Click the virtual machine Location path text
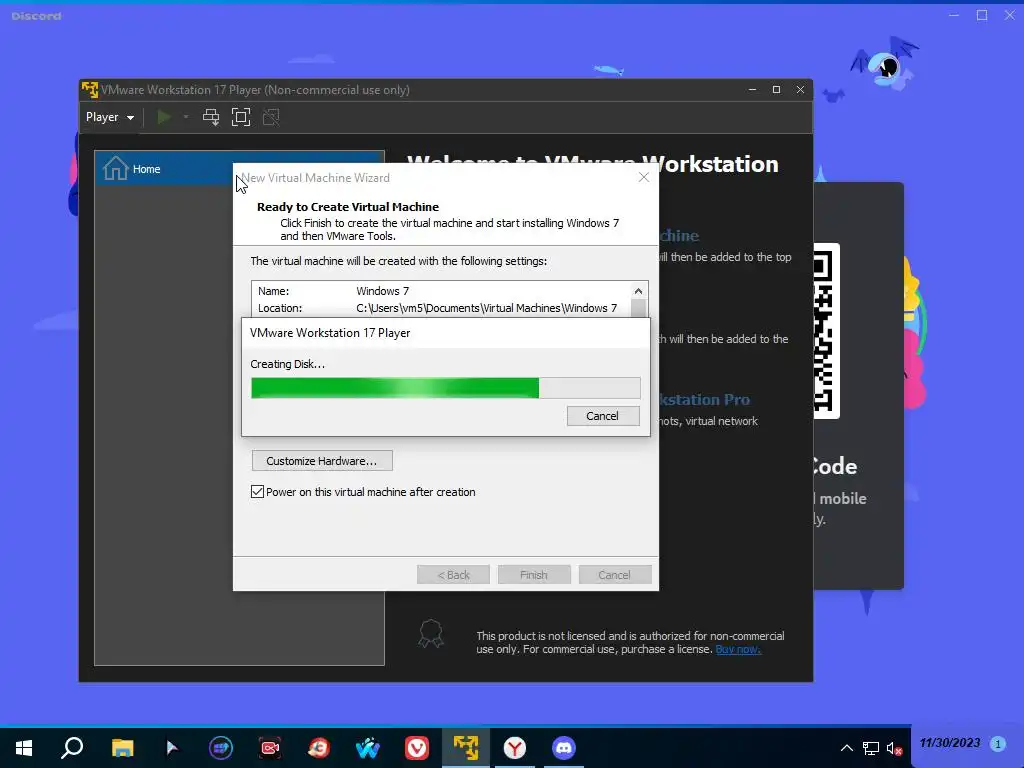This screenshot has height=768, width=1024. click(x=486, y=308)
